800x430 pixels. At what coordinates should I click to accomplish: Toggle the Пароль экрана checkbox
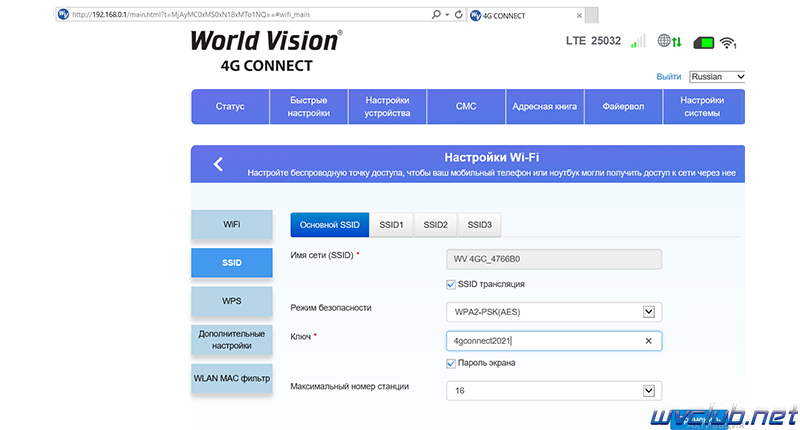451,363
